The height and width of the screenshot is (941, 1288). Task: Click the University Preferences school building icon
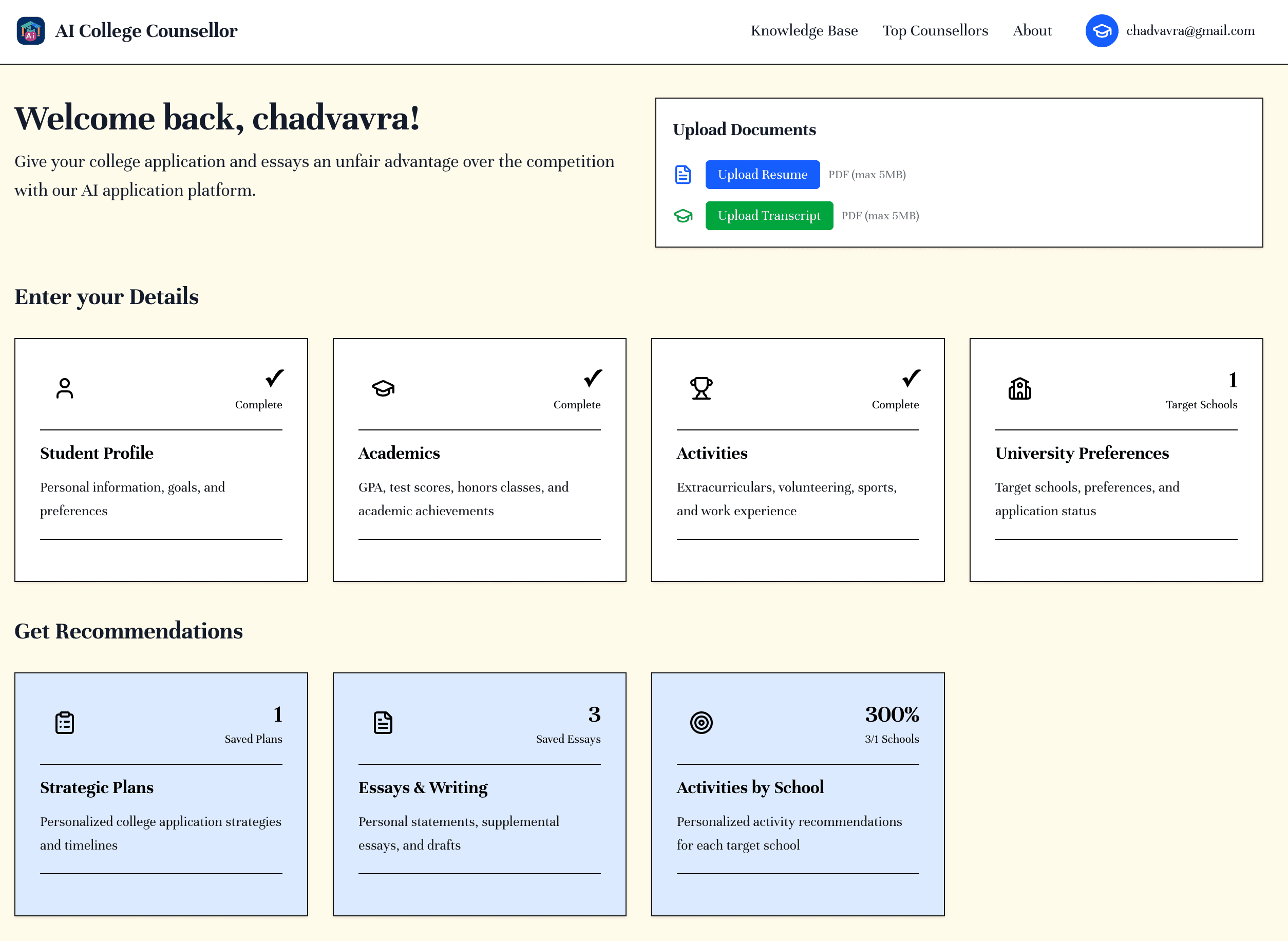click(x=1019, y=388)
